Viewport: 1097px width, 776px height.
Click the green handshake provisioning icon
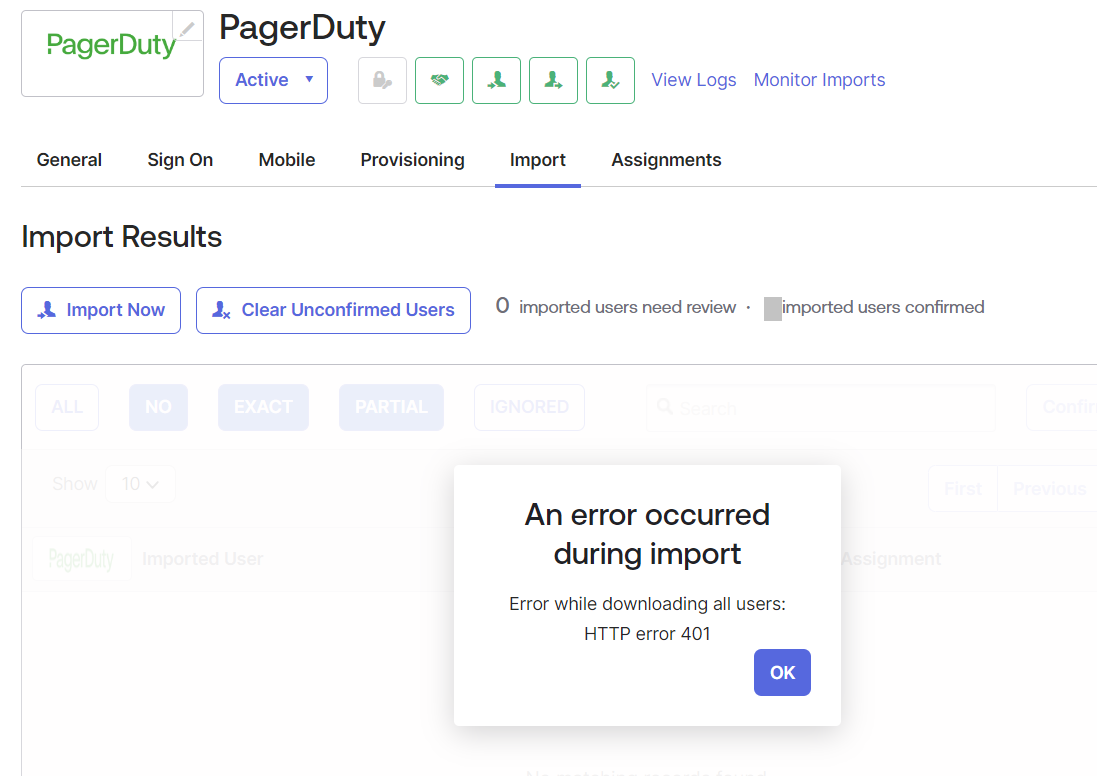(439, 80)
